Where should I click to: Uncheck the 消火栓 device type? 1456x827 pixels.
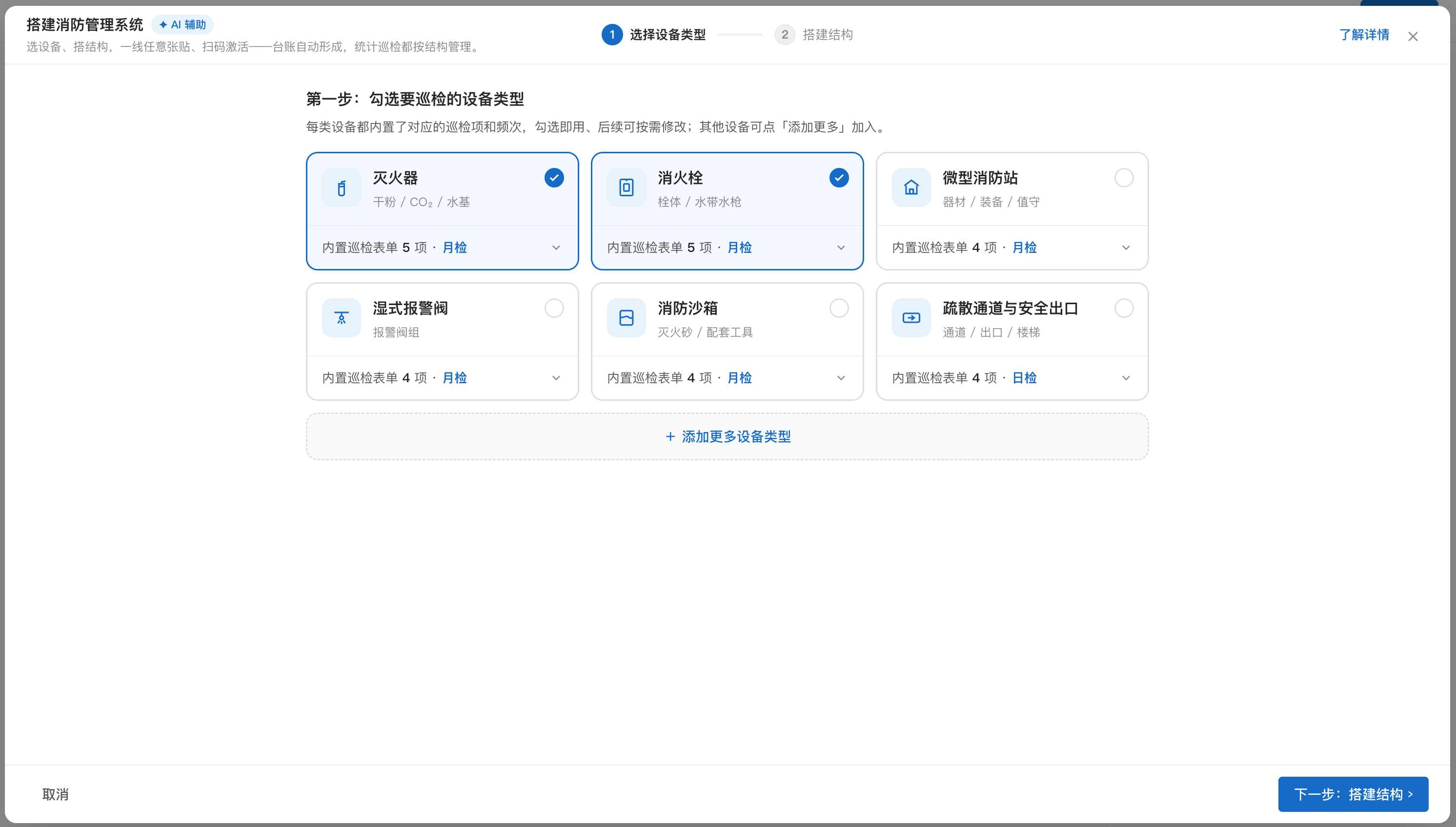click(x=839, y=178)
